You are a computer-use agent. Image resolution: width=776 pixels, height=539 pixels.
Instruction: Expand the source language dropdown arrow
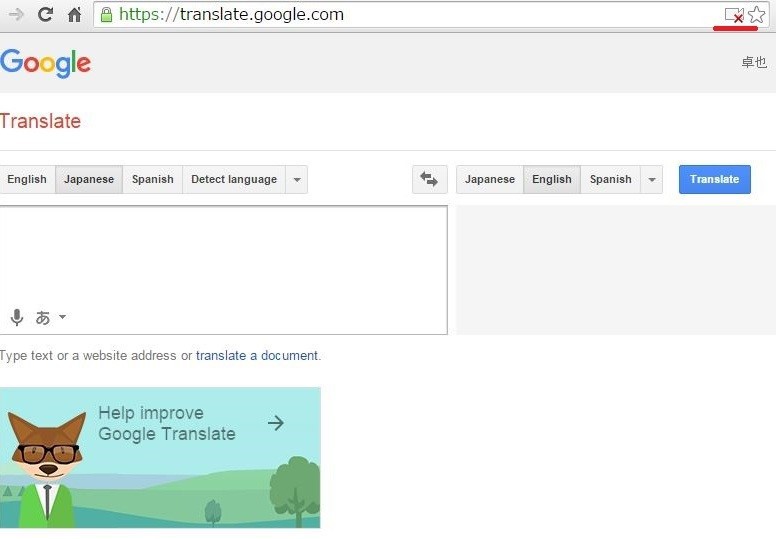click(296, 179)
